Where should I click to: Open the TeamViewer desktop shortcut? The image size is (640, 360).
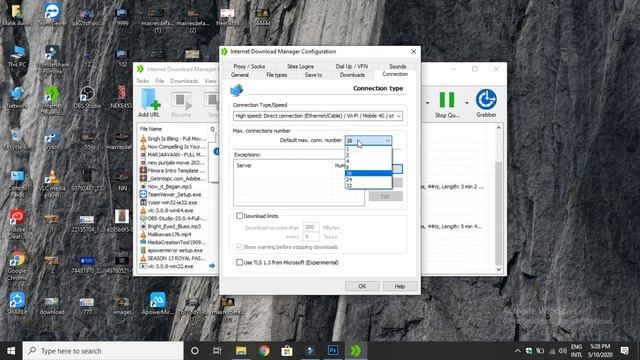click(x=52, y=14)
